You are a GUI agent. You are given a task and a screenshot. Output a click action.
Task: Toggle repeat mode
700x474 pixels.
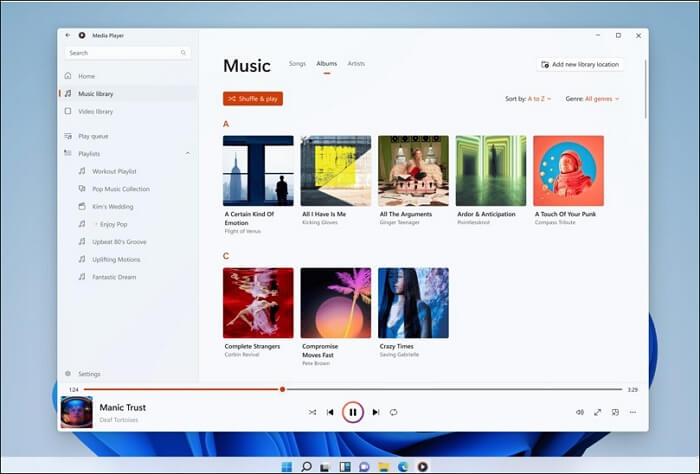(393, 412)
